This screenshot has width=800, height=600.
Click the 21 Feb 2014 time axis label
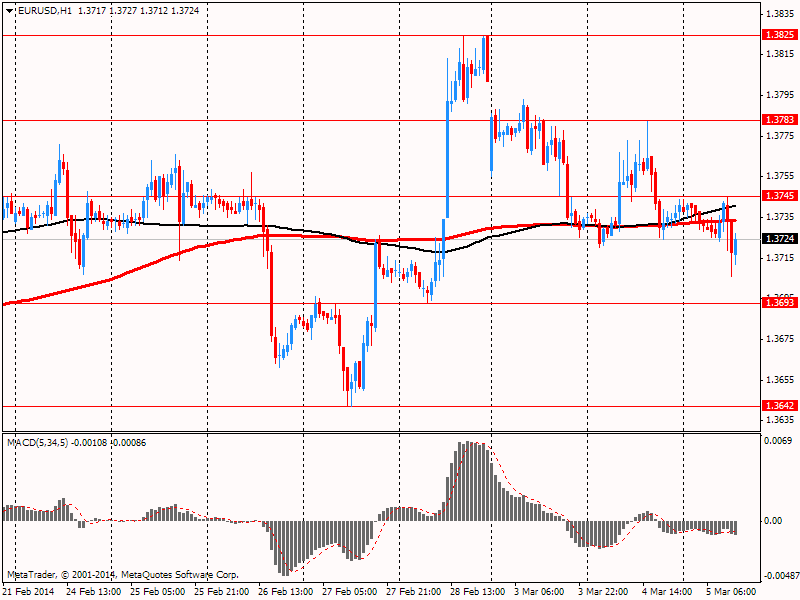(29, 592)
